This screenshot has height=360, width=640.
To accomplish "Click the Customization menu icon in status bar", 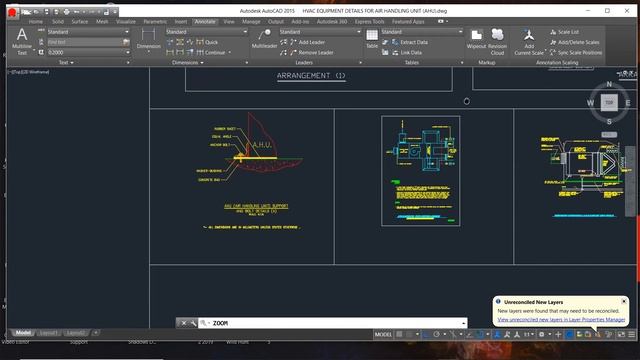I will (x=631, y=334).
